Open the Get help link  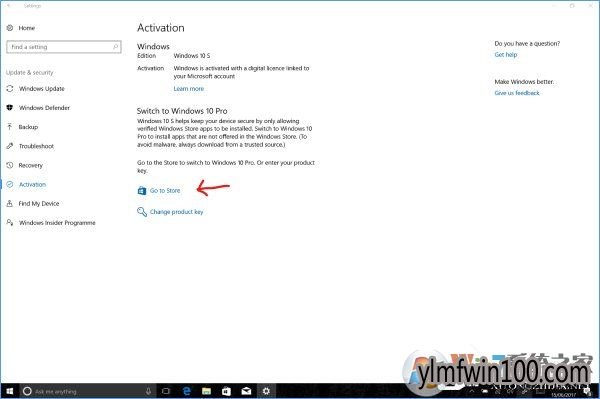click(x=505, y=55)
